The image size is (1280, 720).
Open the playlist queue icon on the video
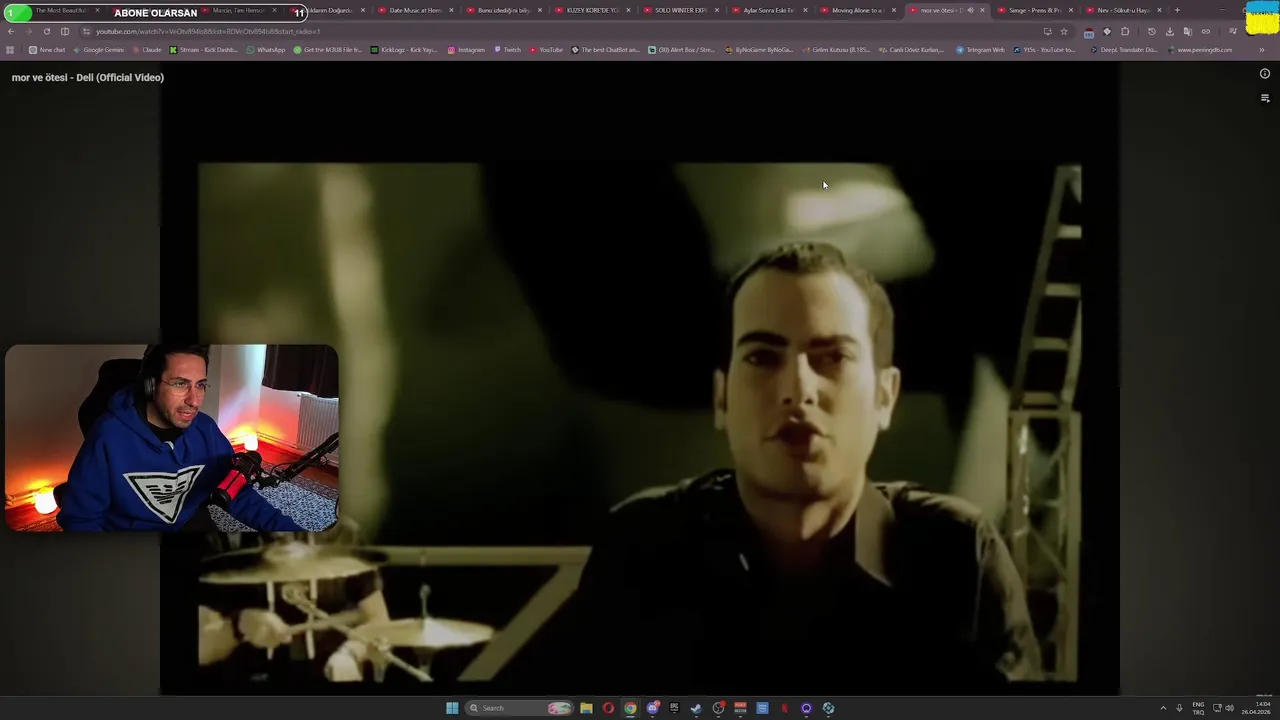tap(1265, 98)
